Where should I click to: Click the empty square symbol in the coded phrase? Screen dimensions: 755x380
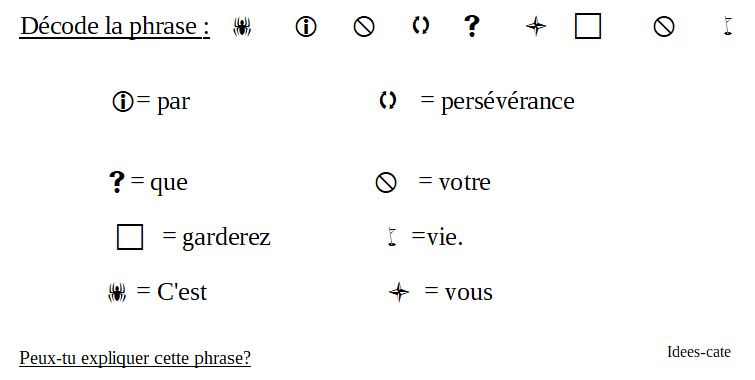(587, 26)
